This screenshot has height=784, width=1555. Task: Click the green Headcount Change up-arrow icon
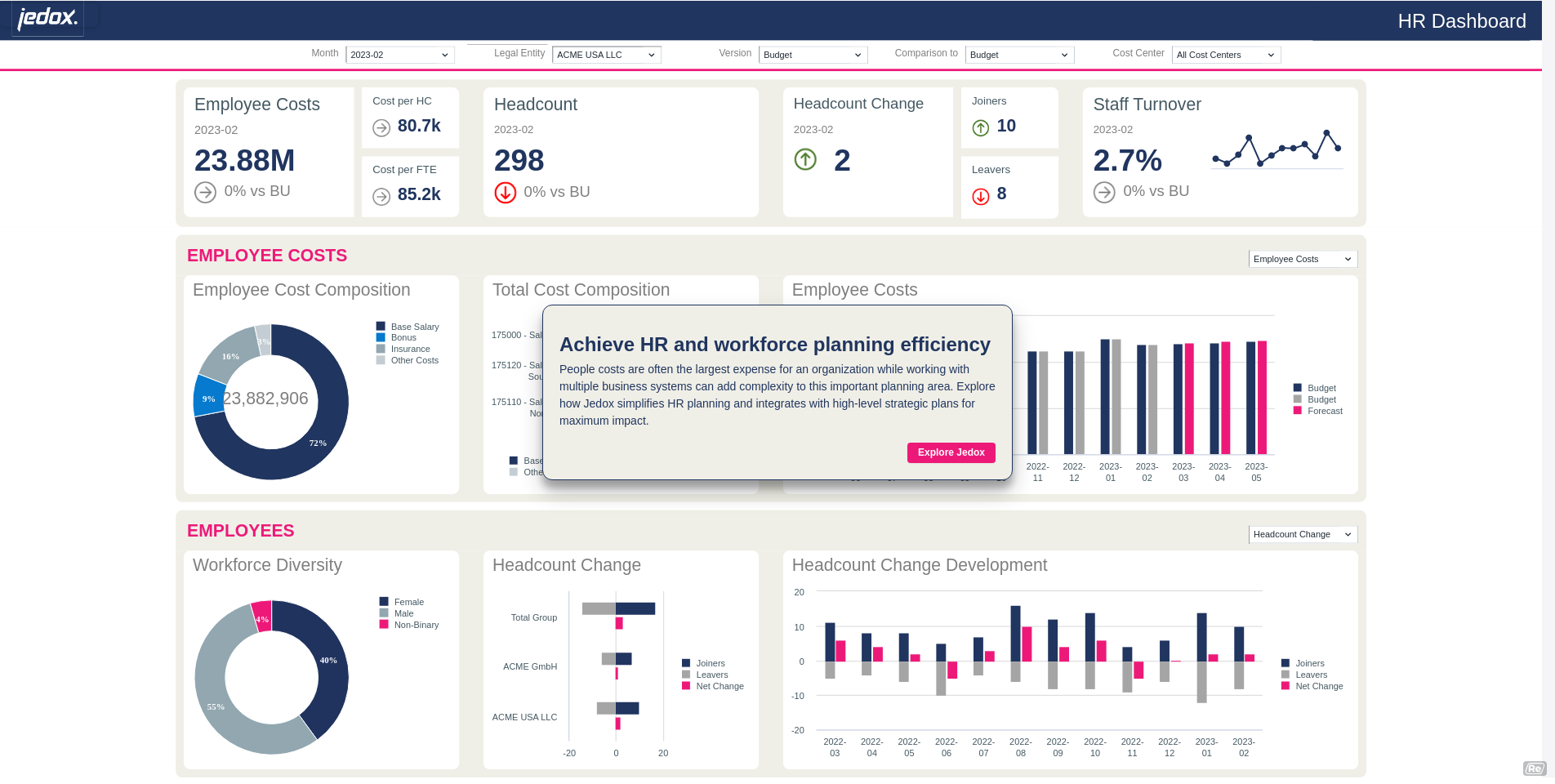click(x=805, y=159)
